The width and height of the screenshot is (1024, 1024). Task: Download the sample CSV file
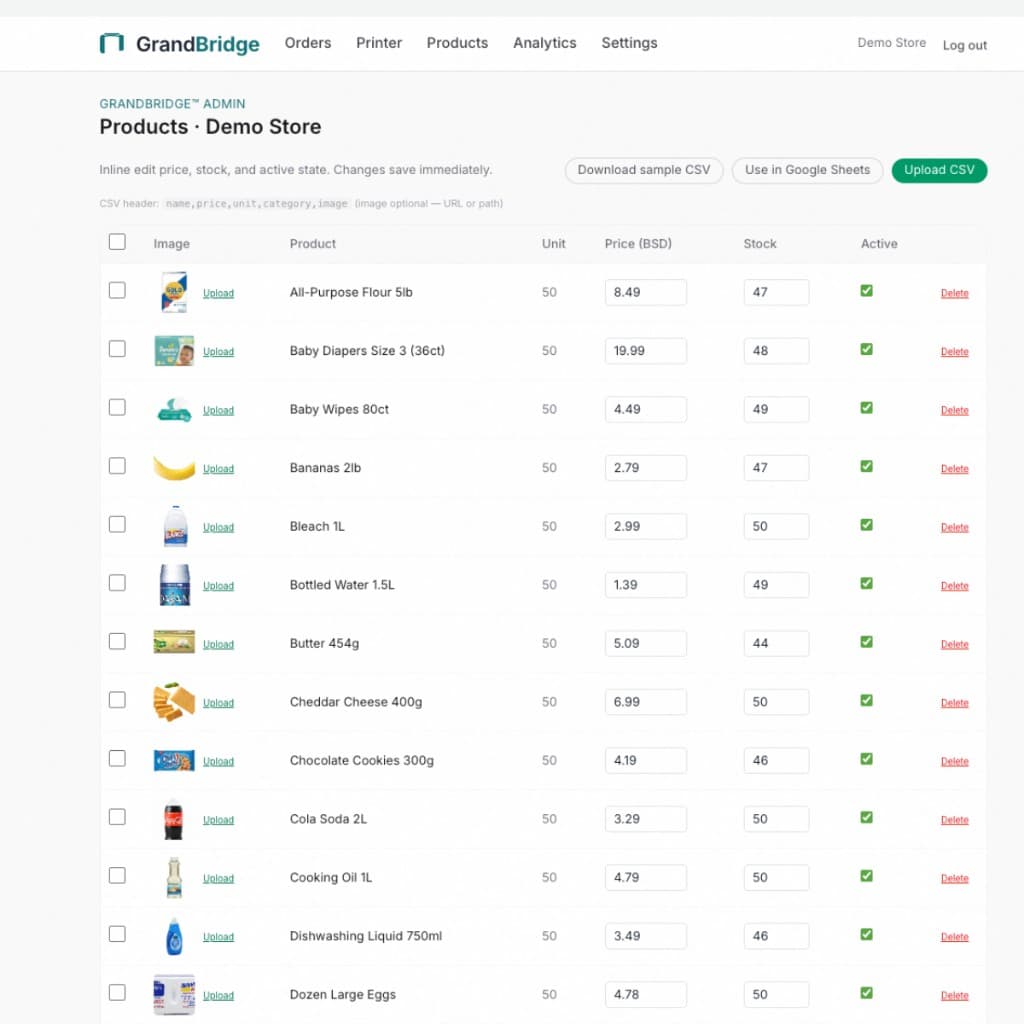click(x=643, y=170)
